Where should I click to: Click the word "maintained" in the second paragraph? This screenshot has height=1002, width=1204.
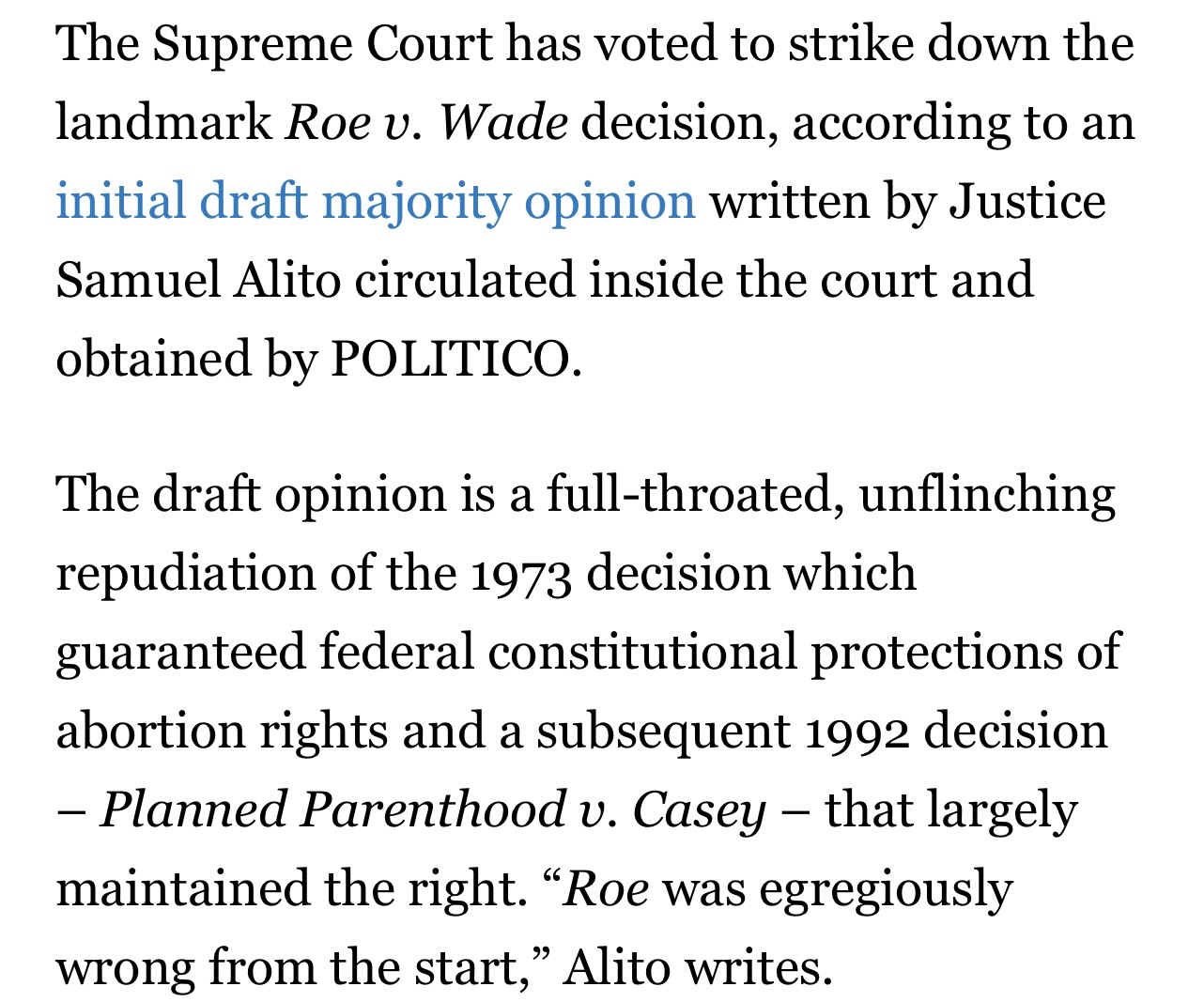(183, 889)
